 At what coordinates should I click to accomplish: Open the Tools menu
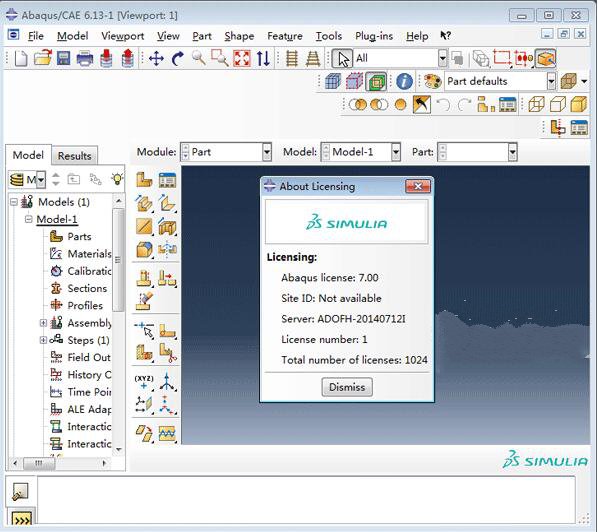(328, 36)
